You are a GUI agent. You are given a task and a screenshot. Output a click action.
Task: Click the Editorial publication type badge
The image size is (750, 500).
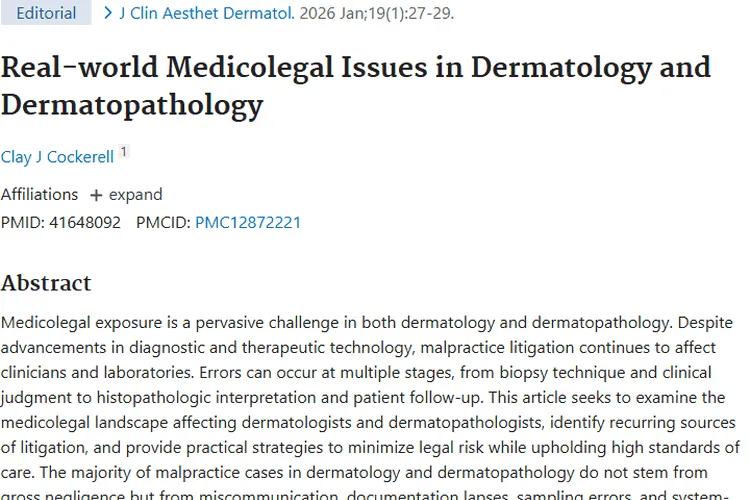click(x=46, y=13)
